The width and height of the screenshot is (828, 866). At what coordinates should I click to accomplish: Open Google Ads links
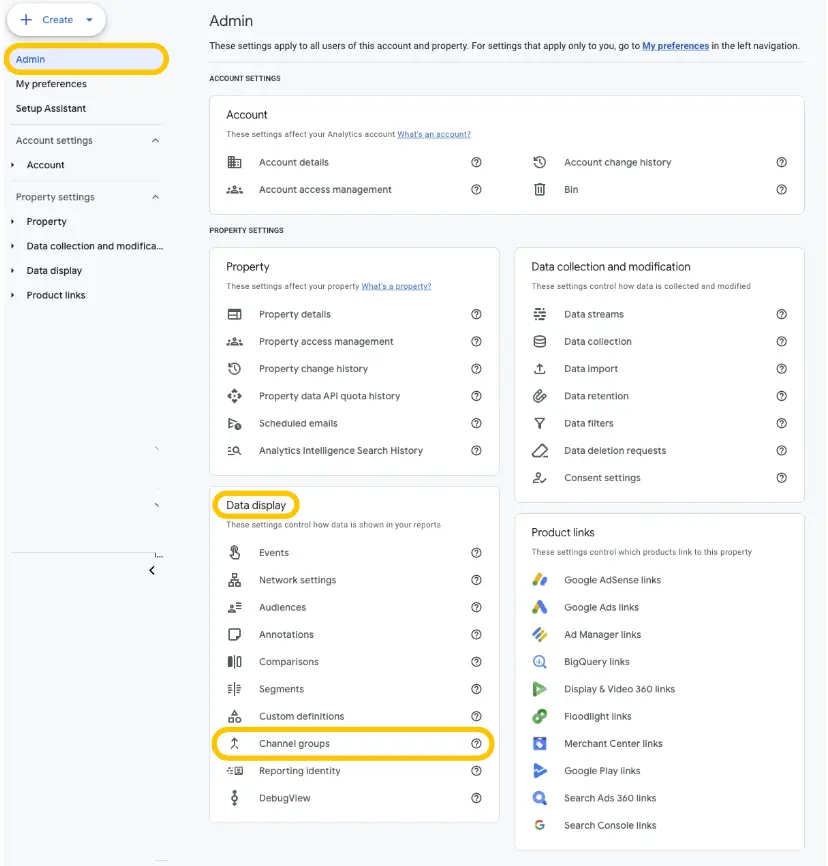pyautogui.click(x=601, y=608)
